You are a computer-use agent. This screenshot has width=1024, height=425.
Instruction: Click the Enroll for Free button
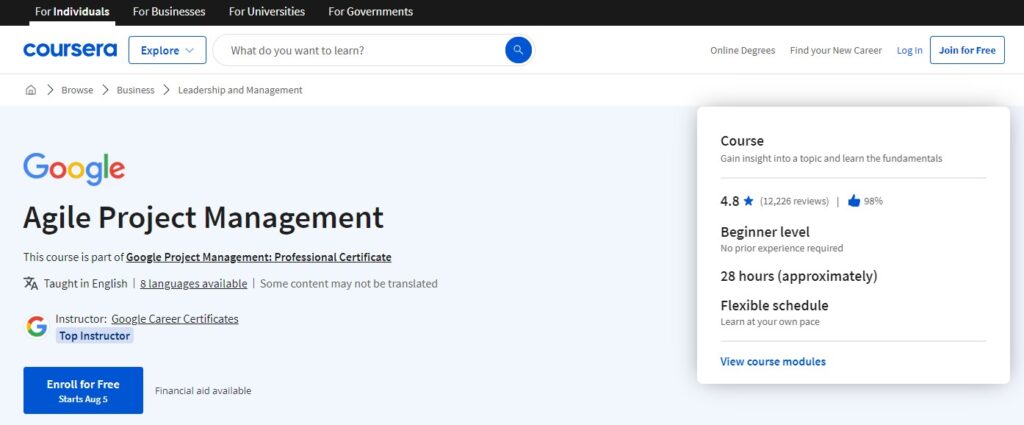[x=83, y=390]
